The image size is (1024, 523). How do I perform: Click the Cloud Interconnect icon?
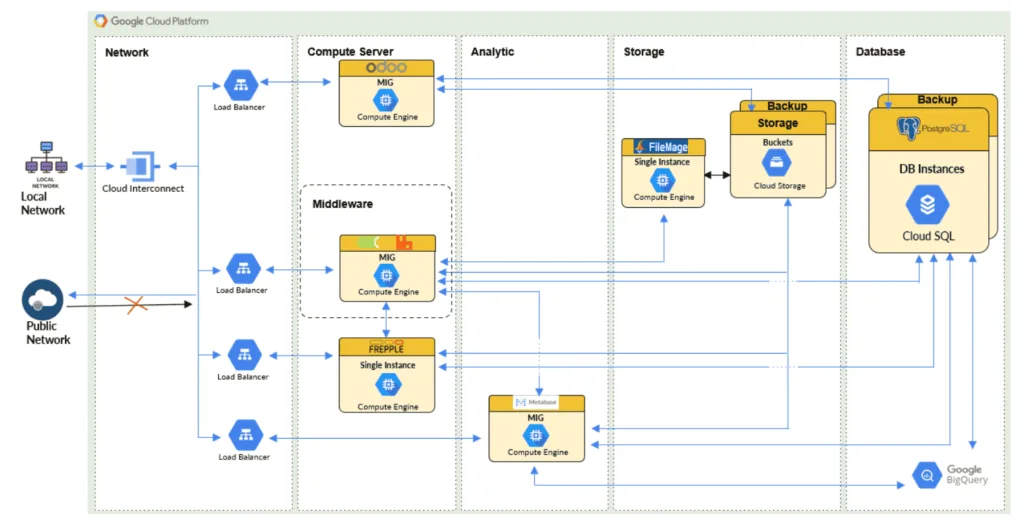pyautogui.click(x=141, y=165)
